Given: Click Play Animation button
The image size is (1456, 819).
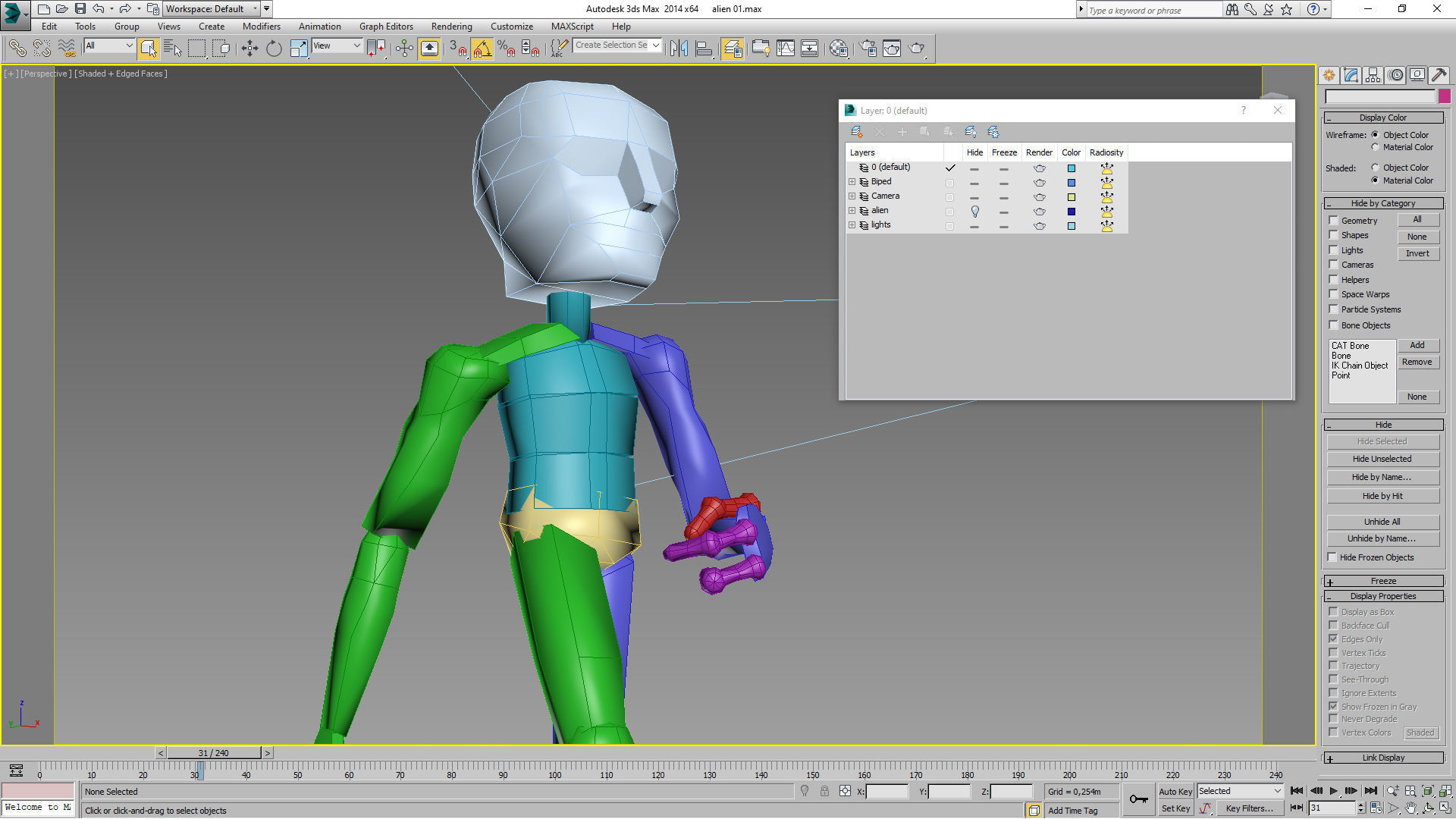Looking at the screenshot, I should [x=1333, y=791].
